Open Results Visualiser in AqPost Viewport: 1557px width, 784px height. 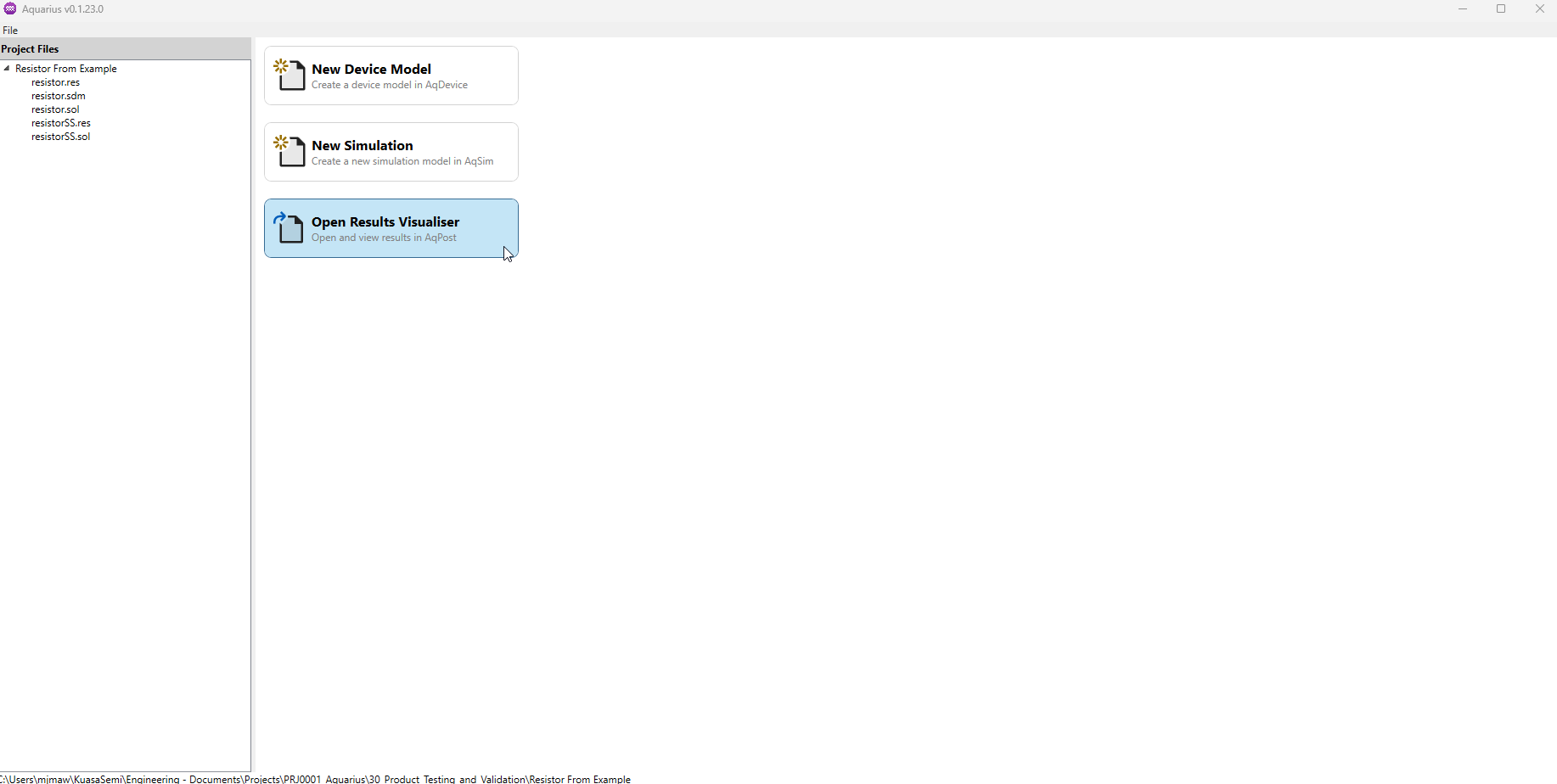pyautogui.click(x=391, y=228)
